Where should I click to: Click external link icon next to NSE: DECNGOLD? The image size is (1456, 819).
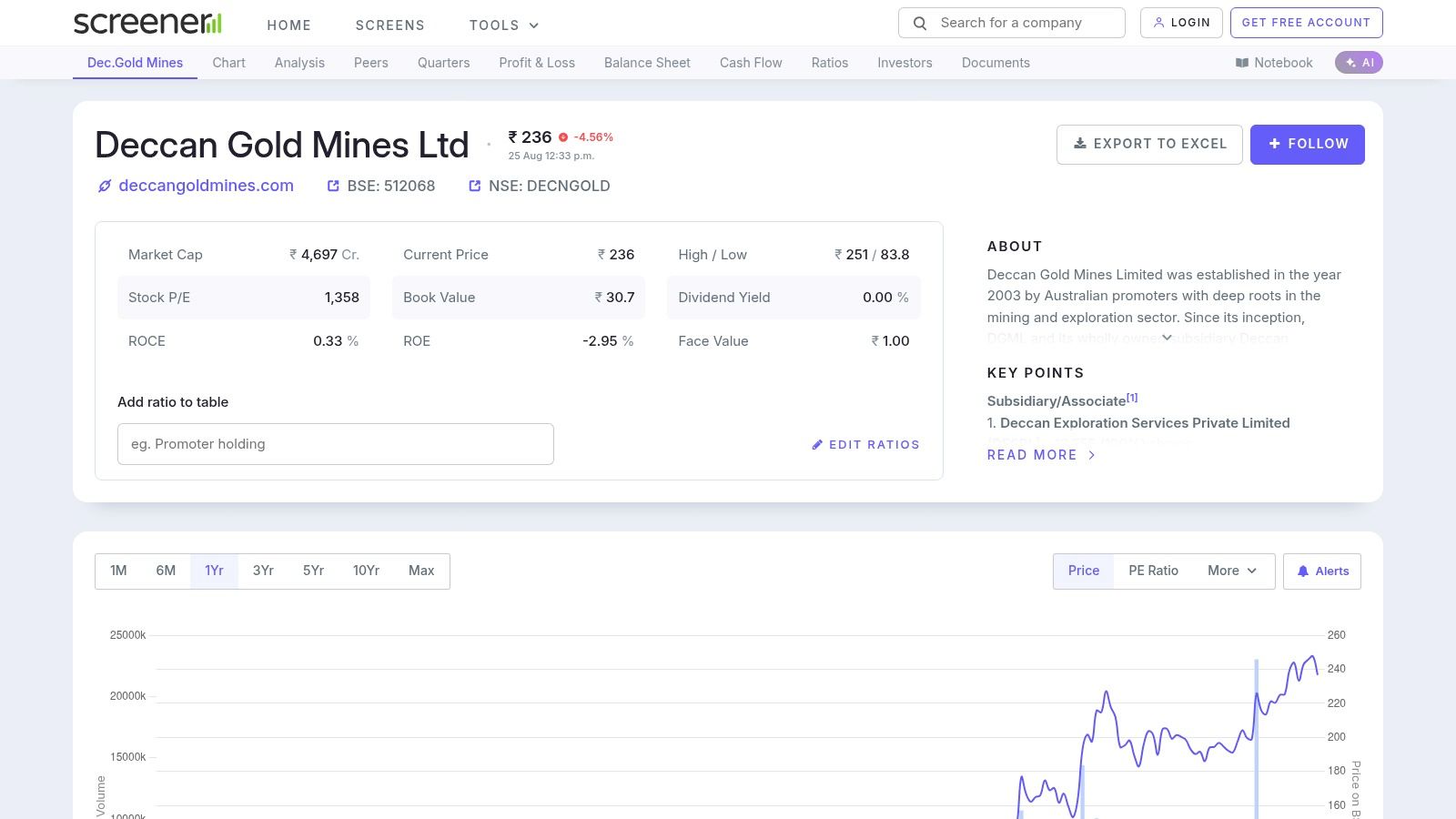pyautogui.click(x=474, y=187)
